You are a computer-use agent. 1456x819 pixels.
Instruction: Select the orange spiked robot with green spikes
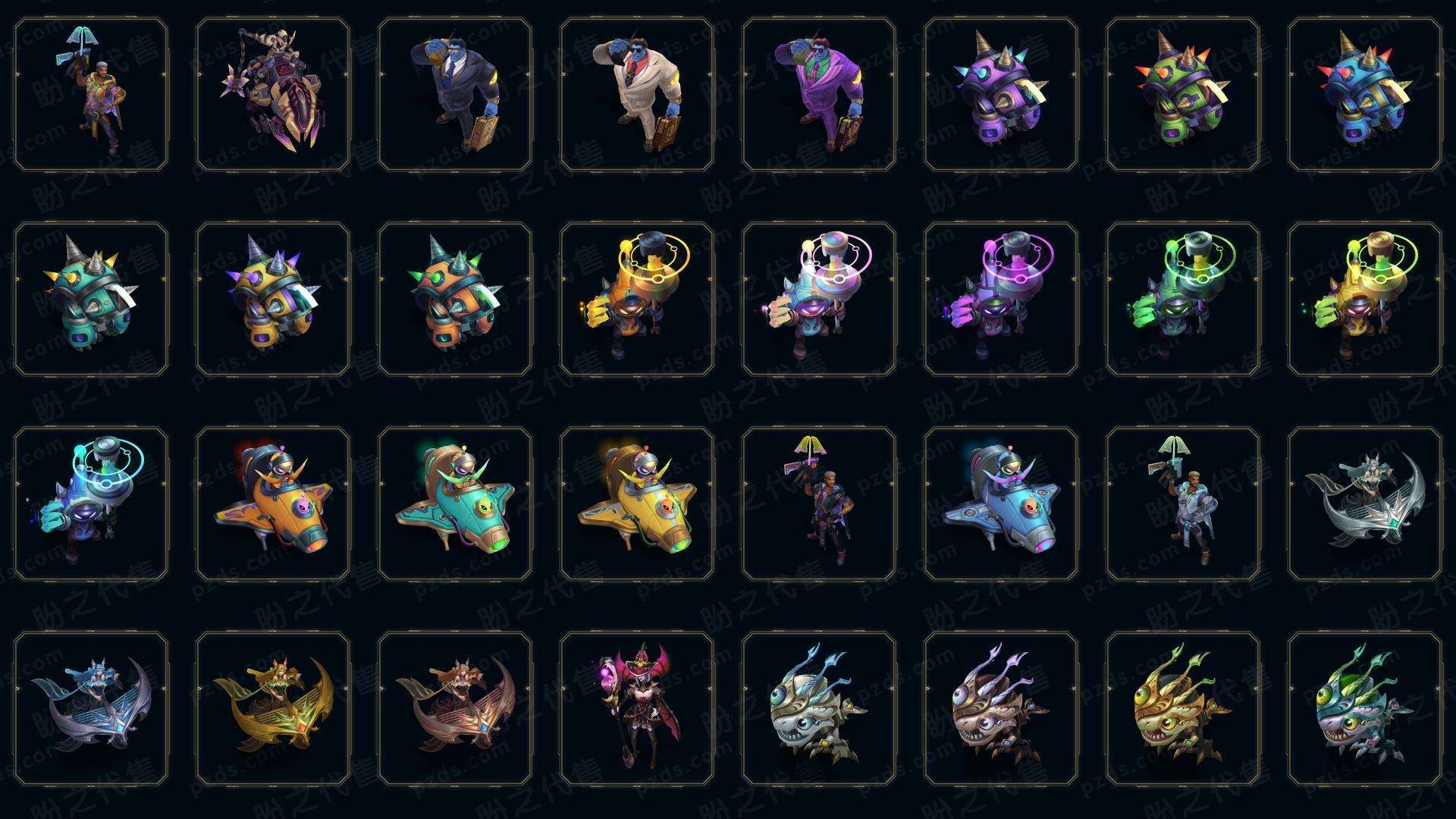pos(454,299)
